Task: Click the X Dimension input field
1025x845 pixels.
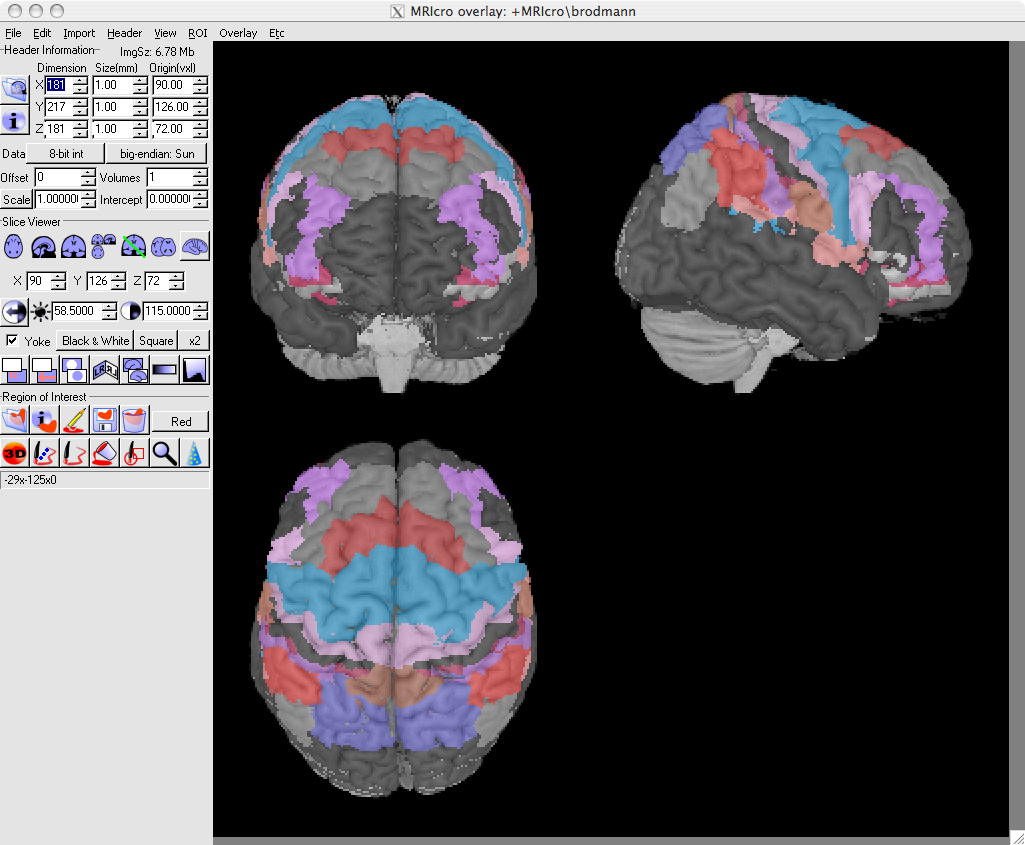Action: (58, 84)
